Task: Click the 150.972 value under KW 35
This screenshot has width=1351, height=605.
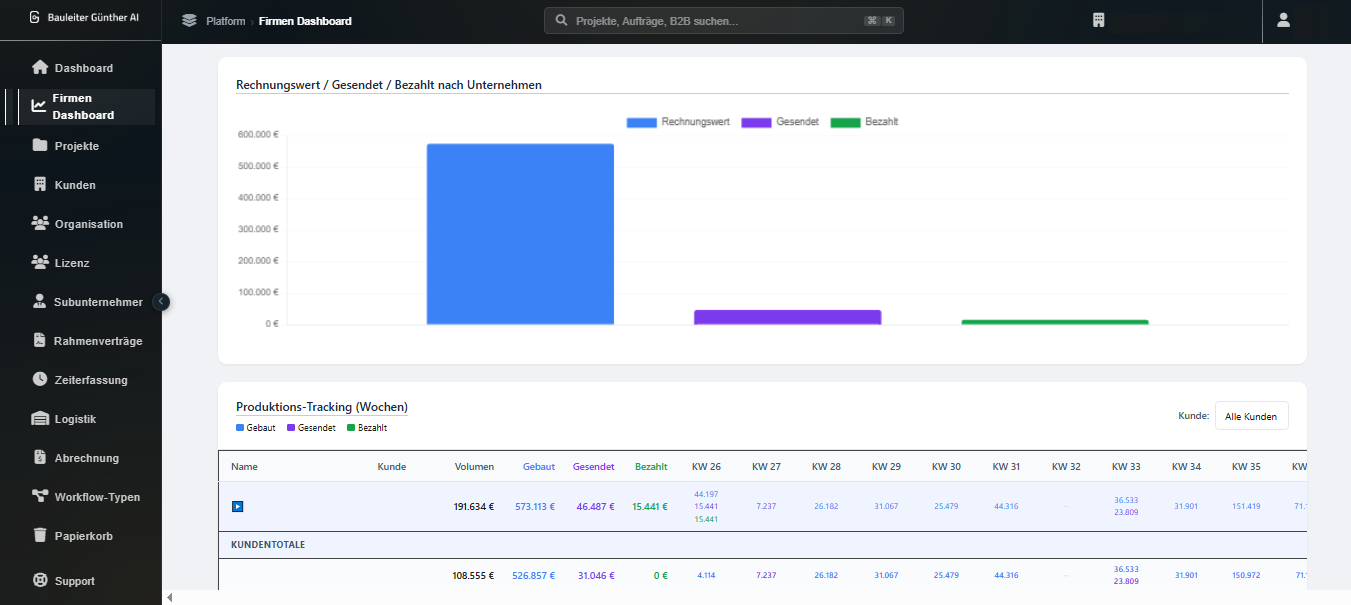Action: click(1246, 575)
